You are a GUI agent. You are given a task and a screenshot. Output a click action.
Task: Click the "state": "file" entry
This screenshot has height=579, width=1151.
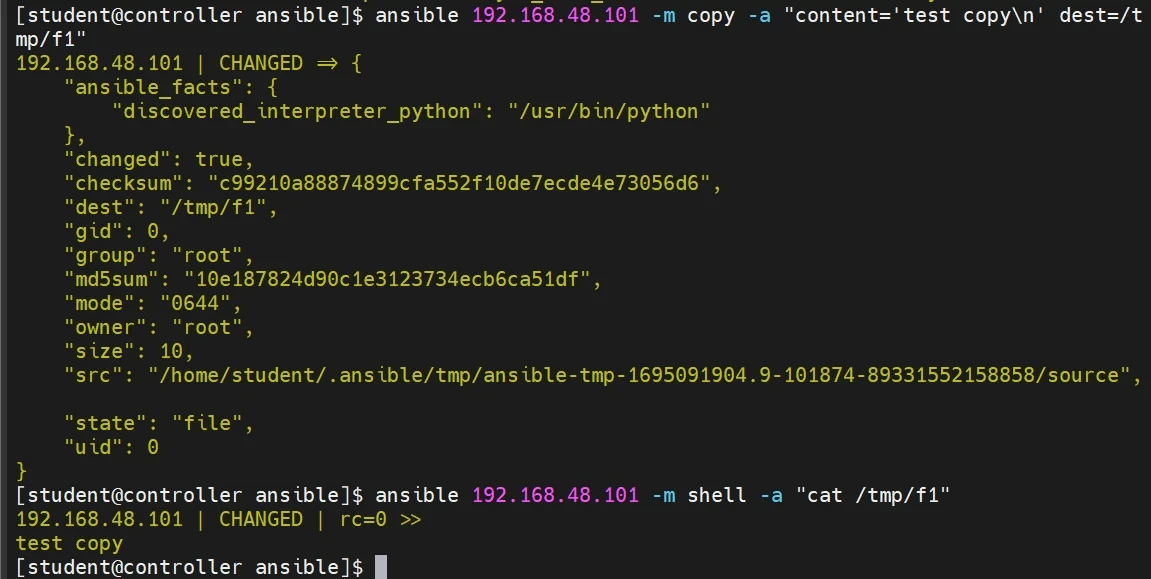[x=159, y=423]
